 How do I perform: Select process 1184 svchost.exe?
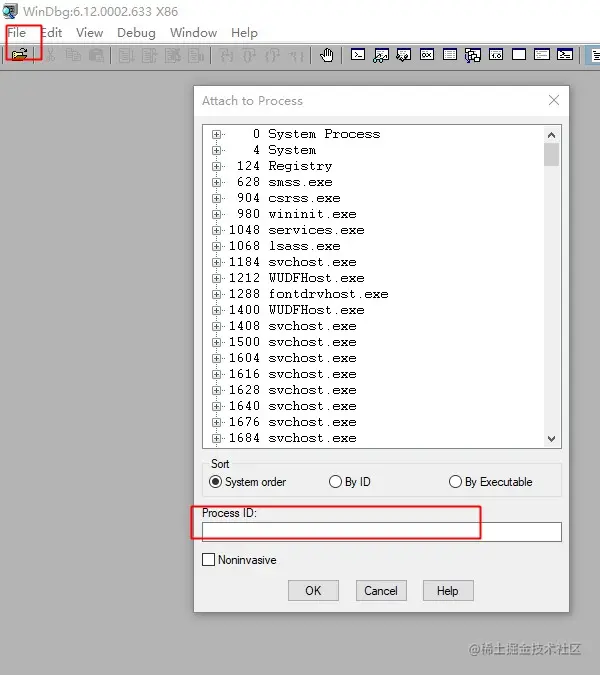click(293, 262)
